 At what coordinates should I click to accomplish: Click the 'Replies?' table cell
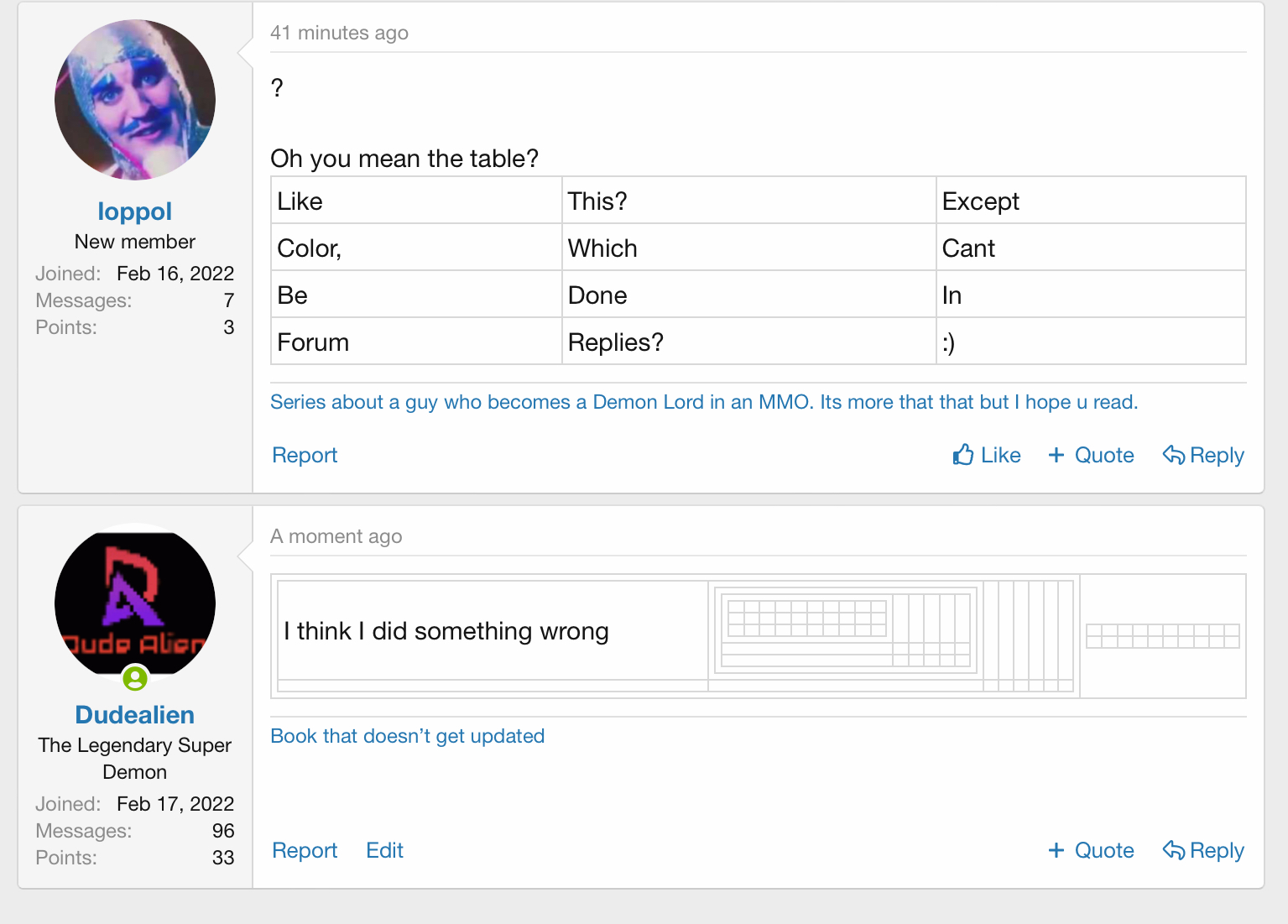click(748, 342)
